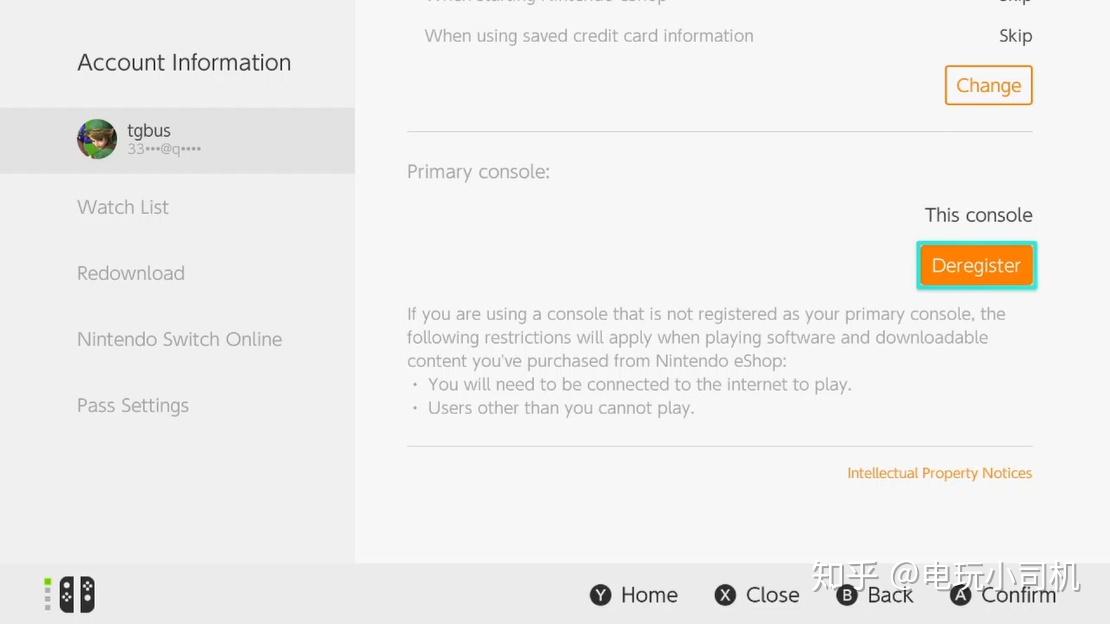This screenshot has width=1110, height=624.
Task: Click the Joy-Con controller icon
Action: click(x=77, y=594)
